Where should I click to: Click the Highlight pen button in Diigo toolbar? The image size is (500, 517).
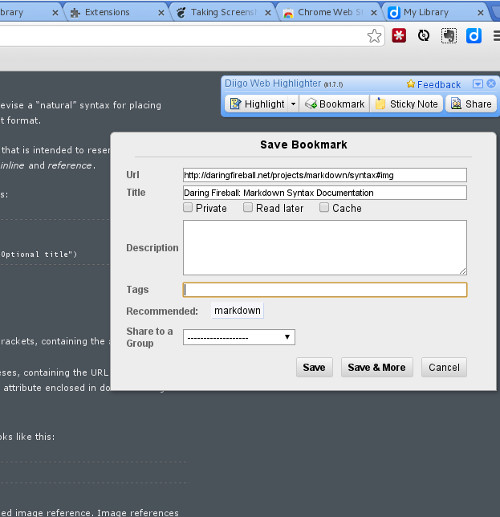click(x=257, y=104)
